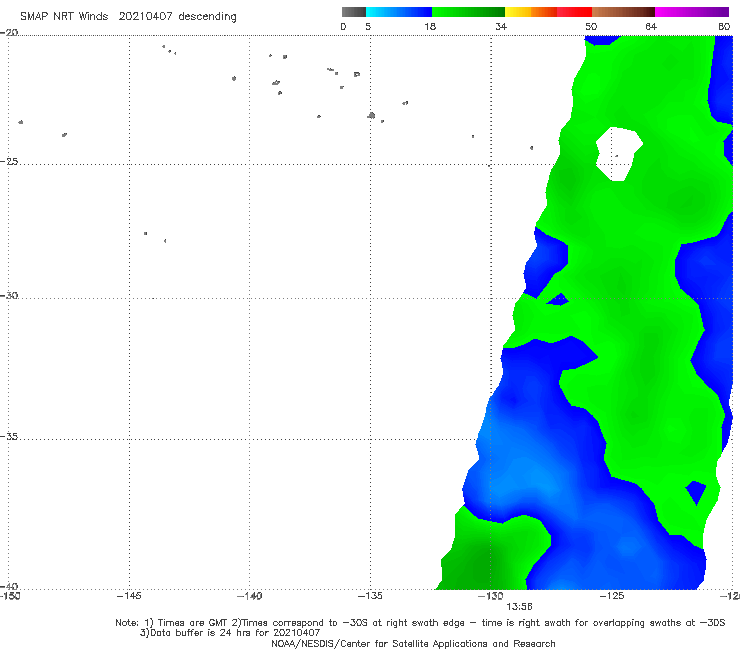Click the longitude label '-125'
The width and height of the screenshot is (740, 650).
pos(612,596)
